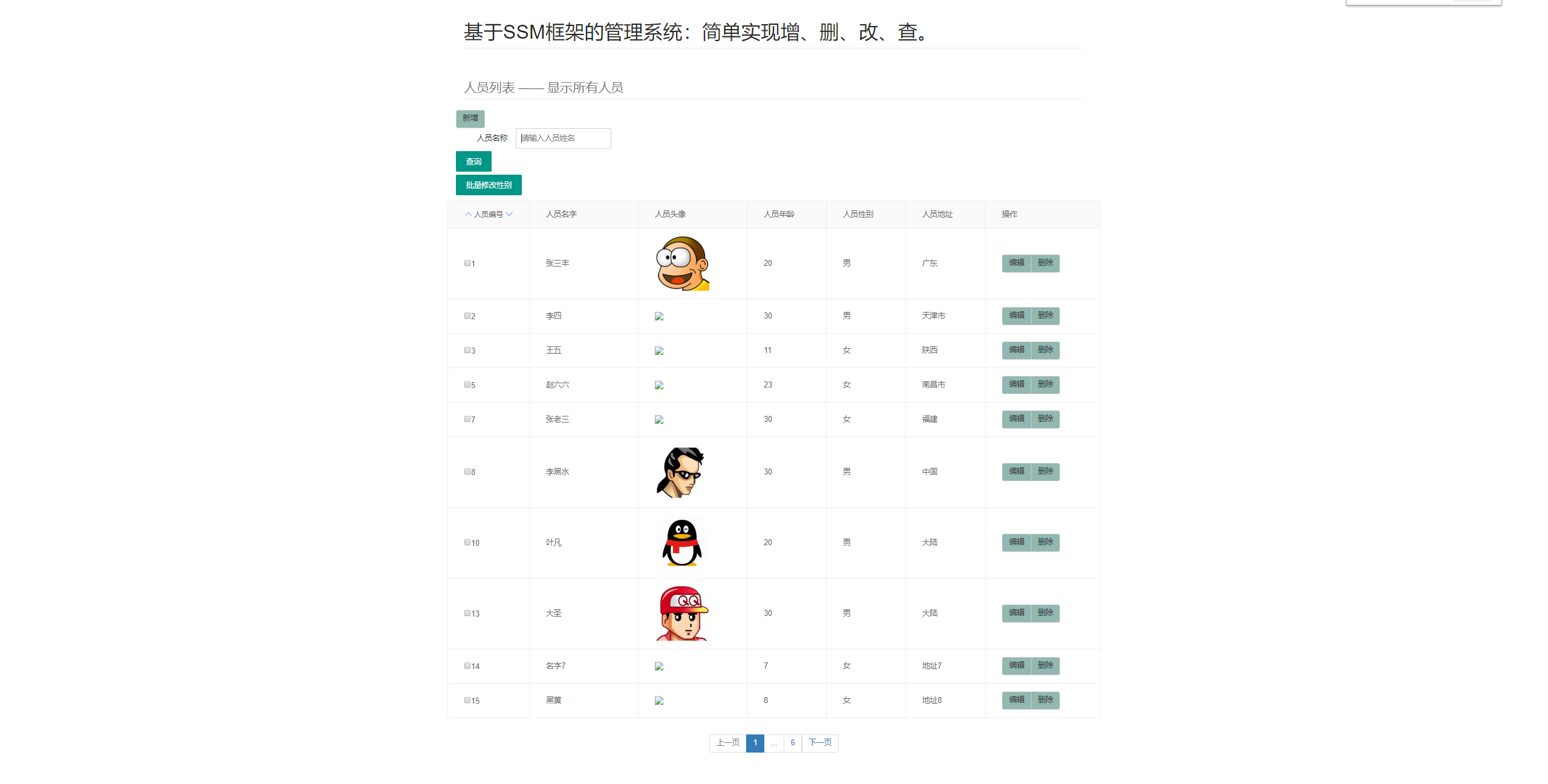1548x784 pixels.
Task: Click 下一页 to view next page
Action: click(x=820, y=743)
